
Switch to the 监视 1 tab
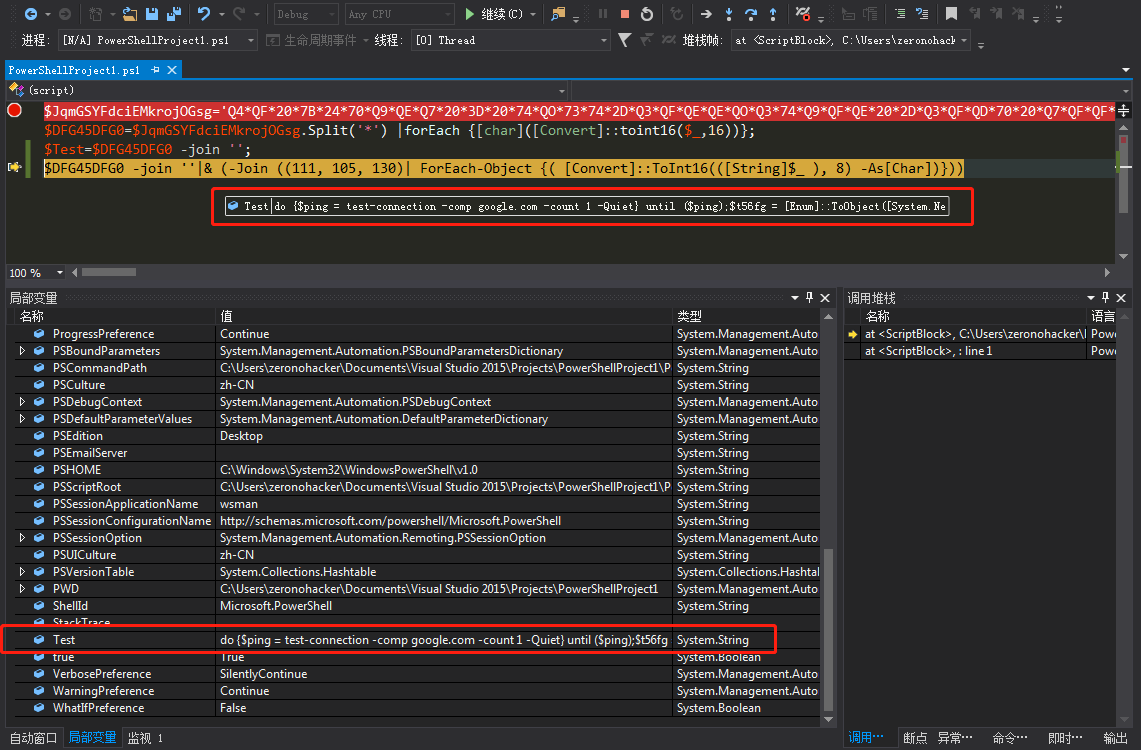point(146,738)
